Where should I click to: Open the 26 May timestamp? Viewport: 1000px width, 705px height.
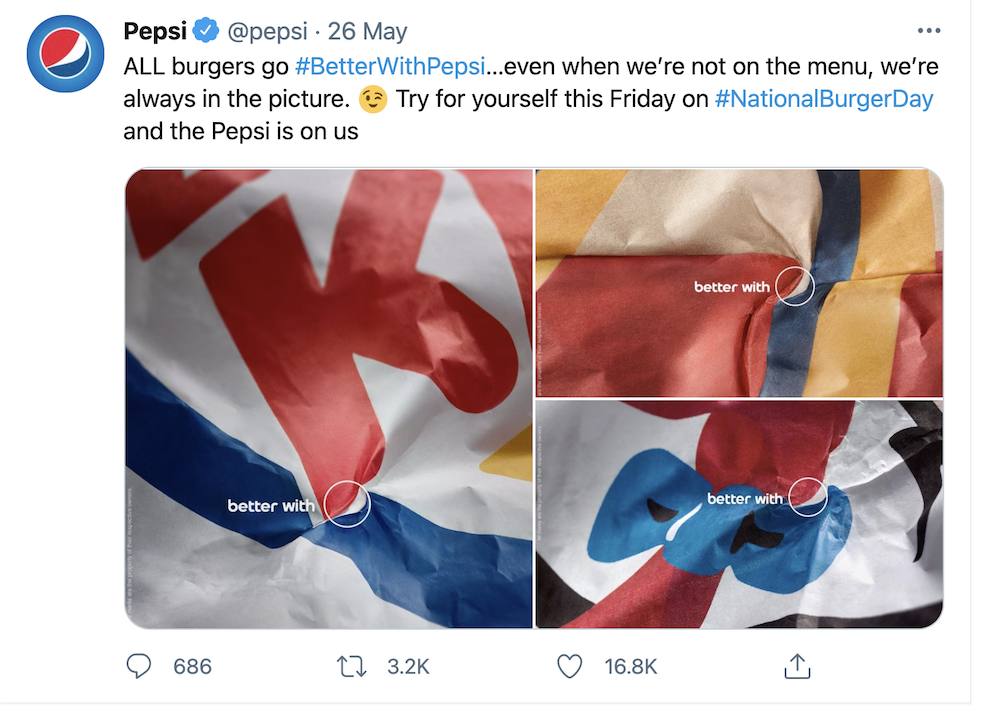(367, 32)
